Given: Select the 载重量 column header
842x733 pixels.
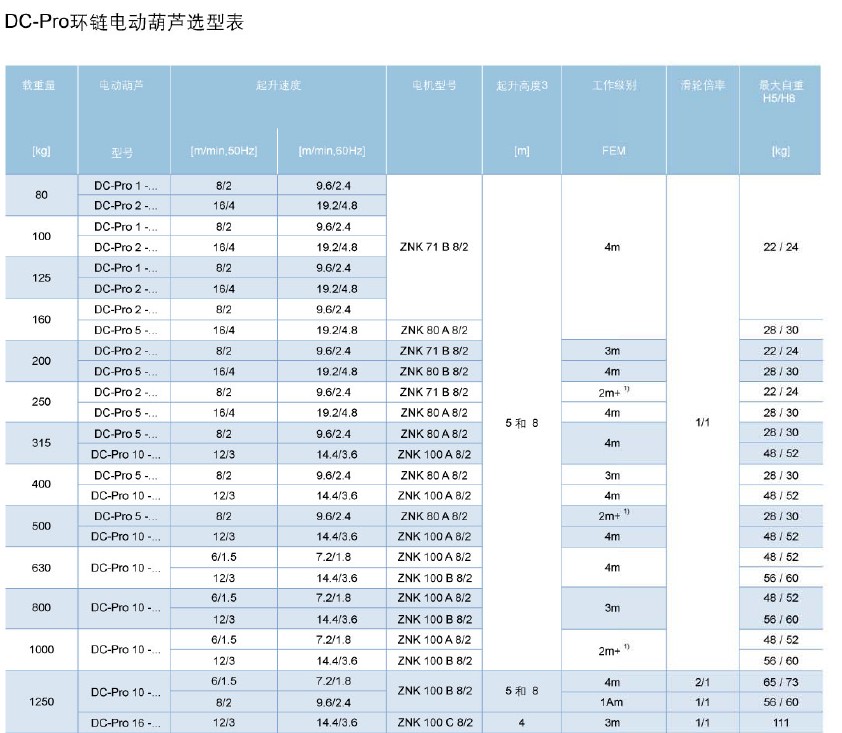Looking at the screenshot, I should [x=41, y=86].
